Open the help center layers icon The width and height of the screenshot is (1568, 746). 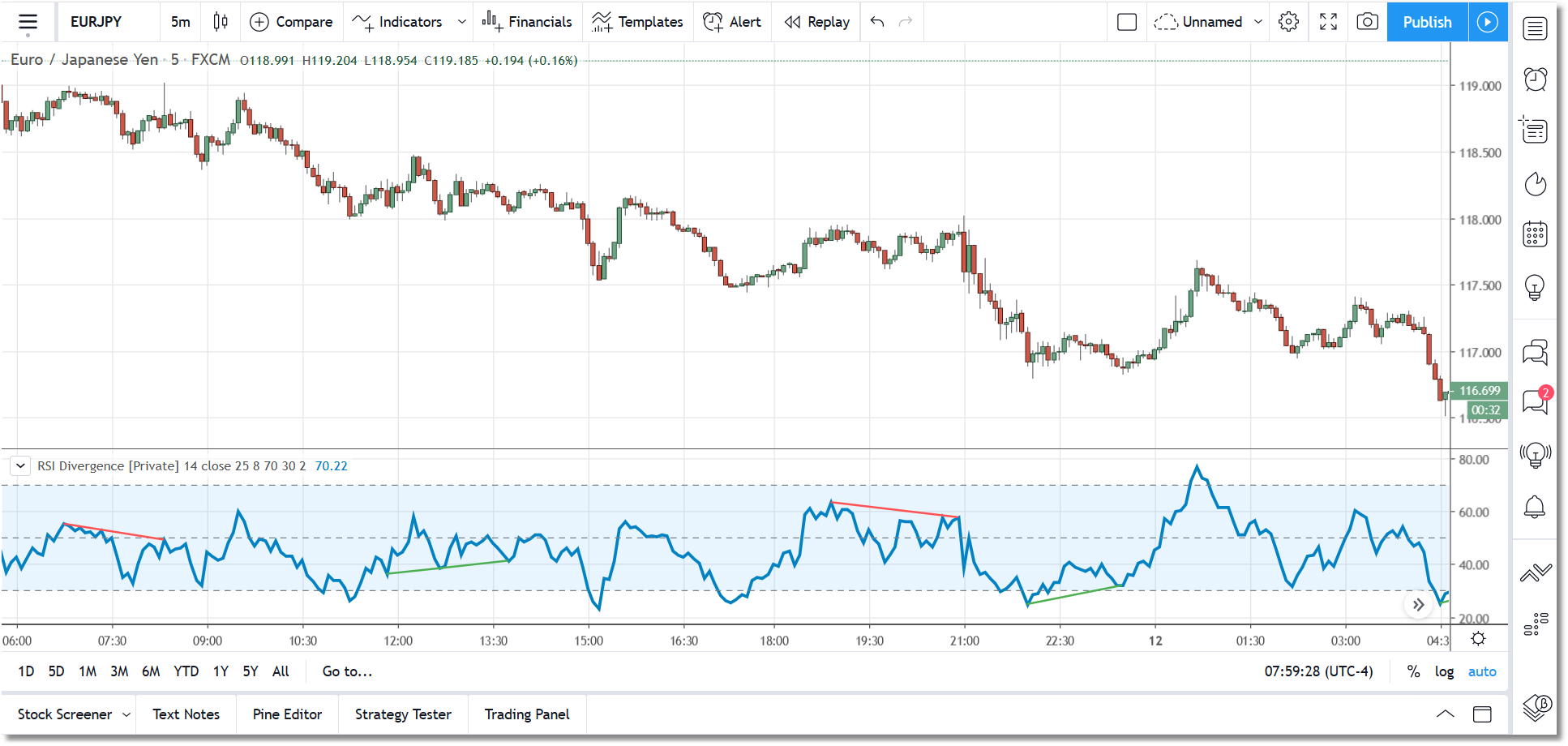pos(1536,707)
